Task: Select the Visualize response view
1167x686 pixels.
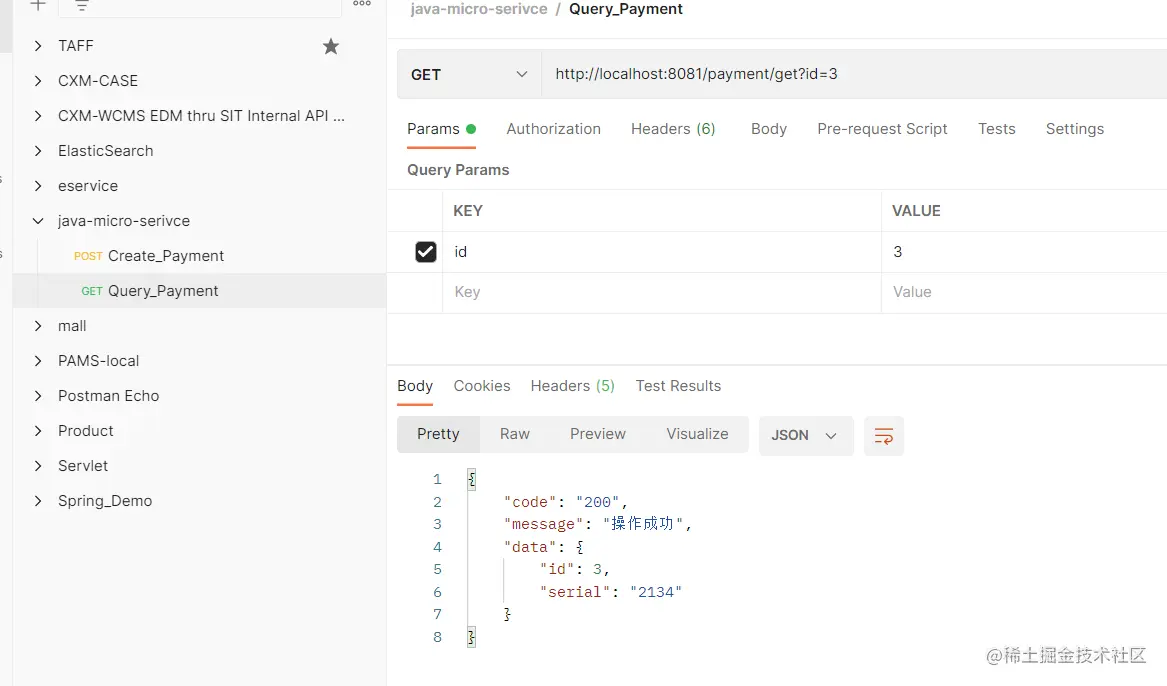Action: [697, 434]
